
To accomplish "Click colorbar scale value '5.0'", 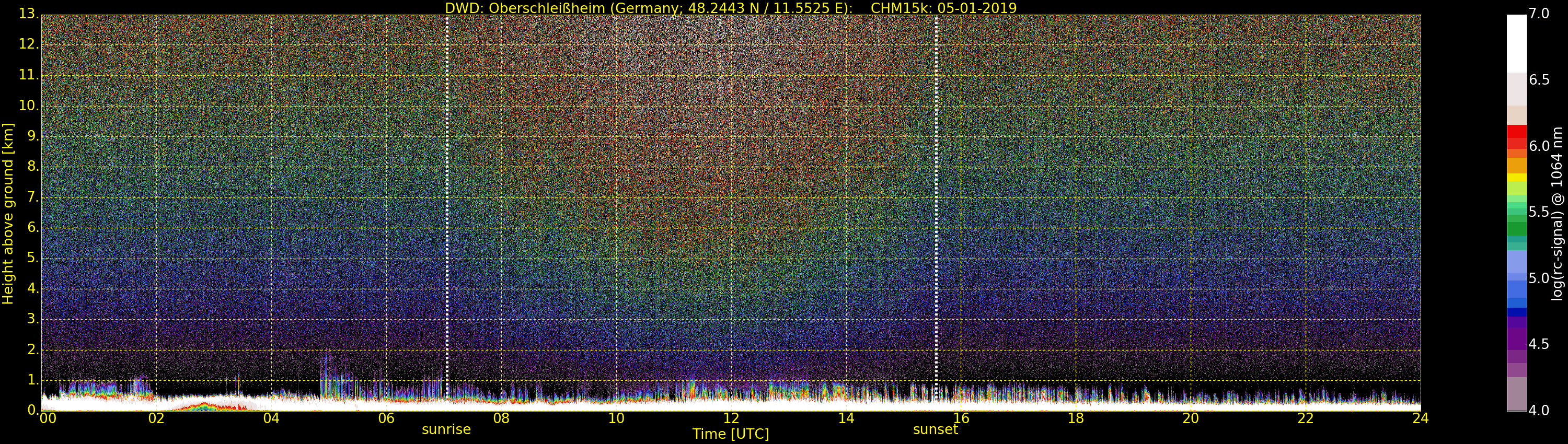I will 1539,278.
